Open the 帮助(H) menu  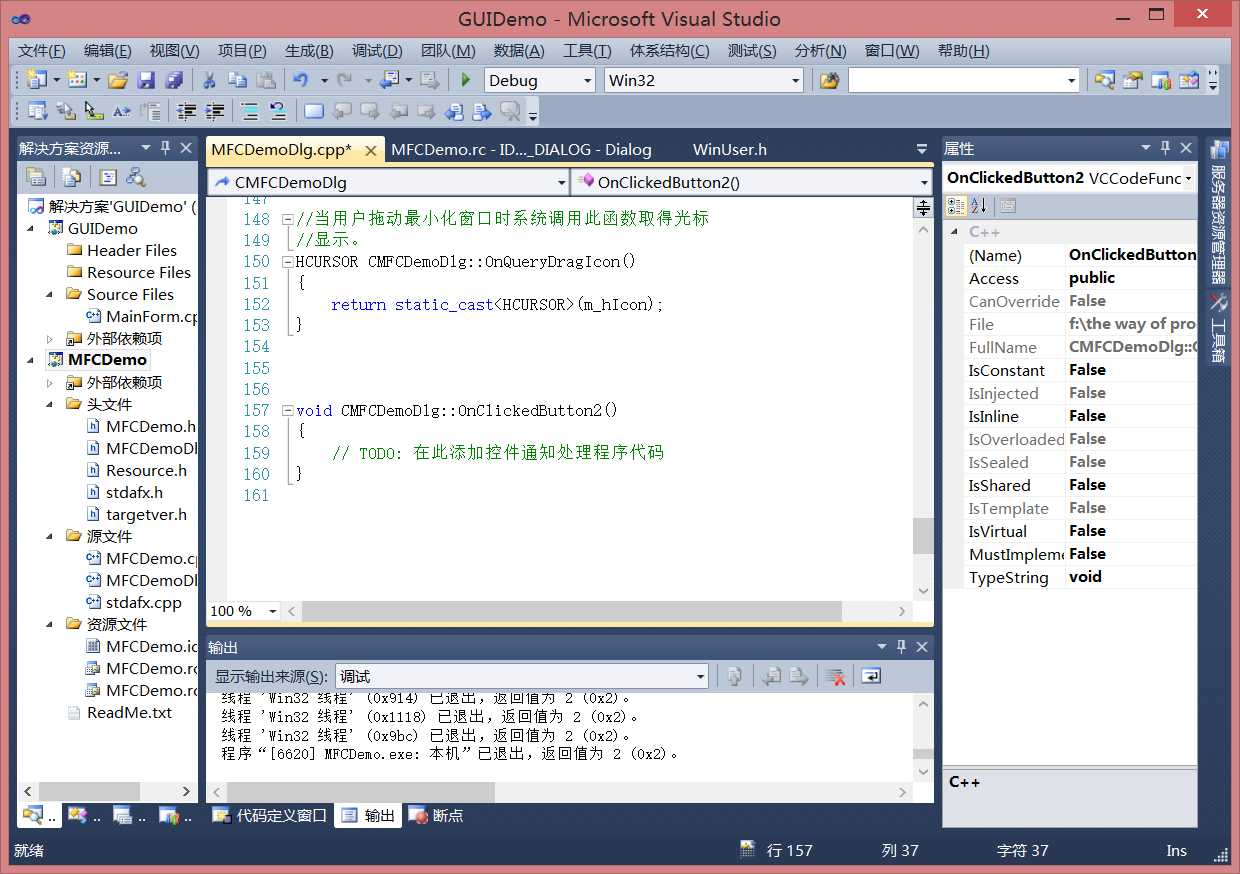pos(964,51)
